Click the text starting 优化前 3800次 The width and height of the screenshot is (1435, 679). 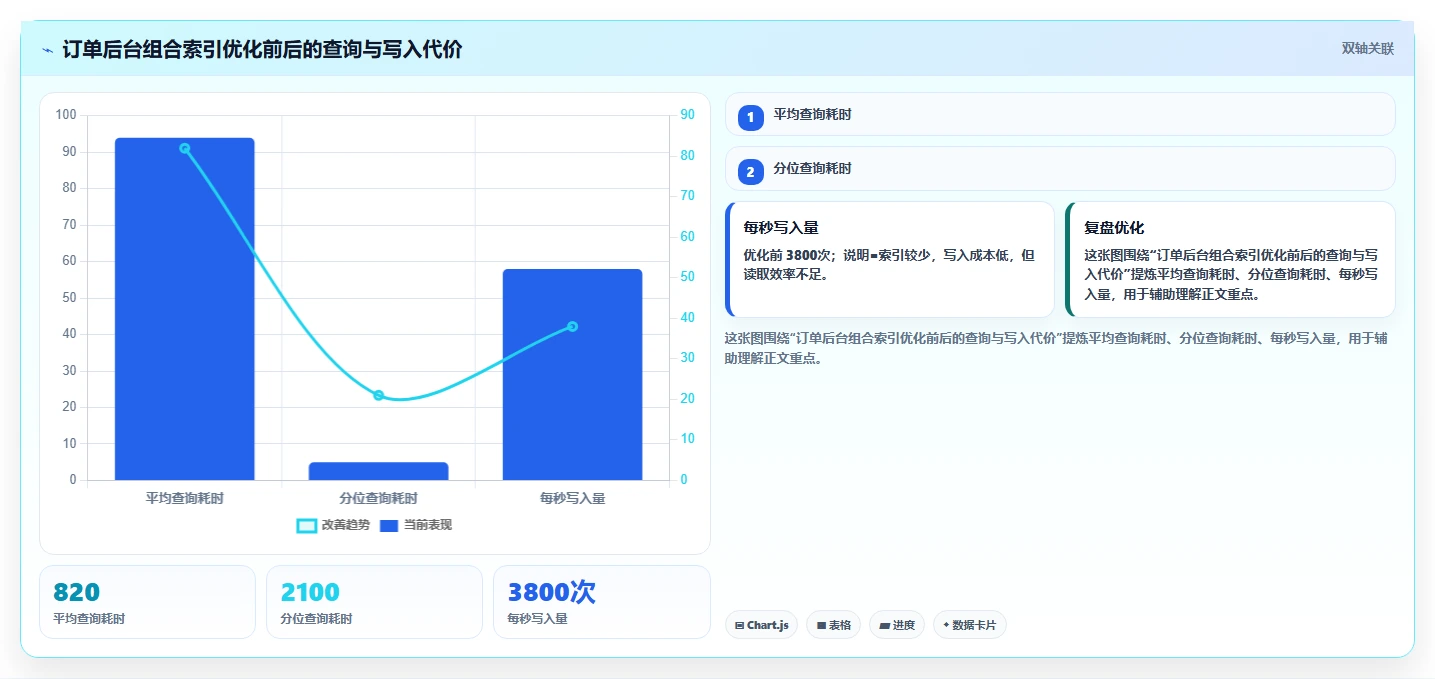[x=889, y=265]
